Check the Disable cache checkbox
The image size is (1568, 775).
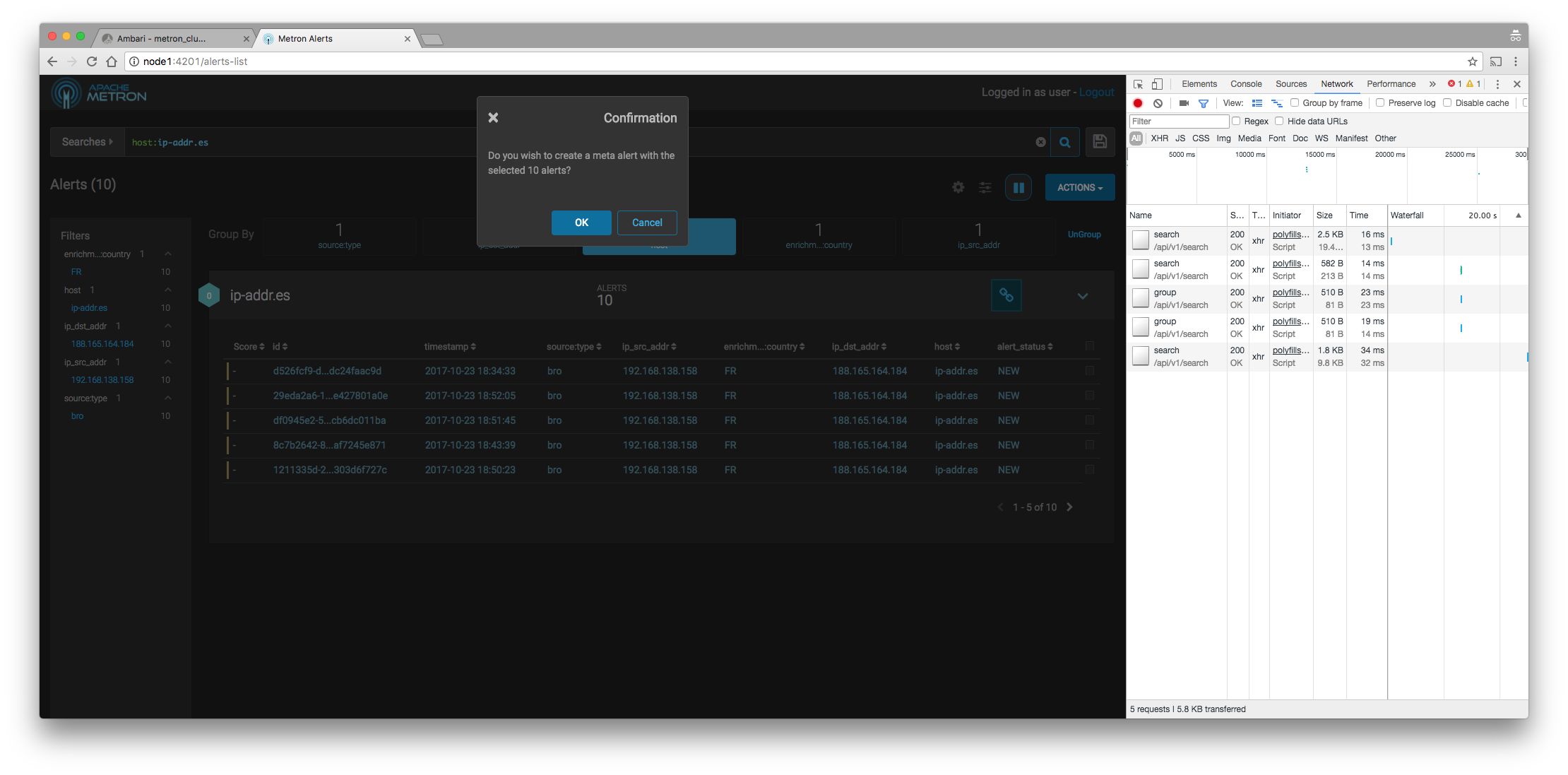pyautogui.click(x=1447, y=103)
